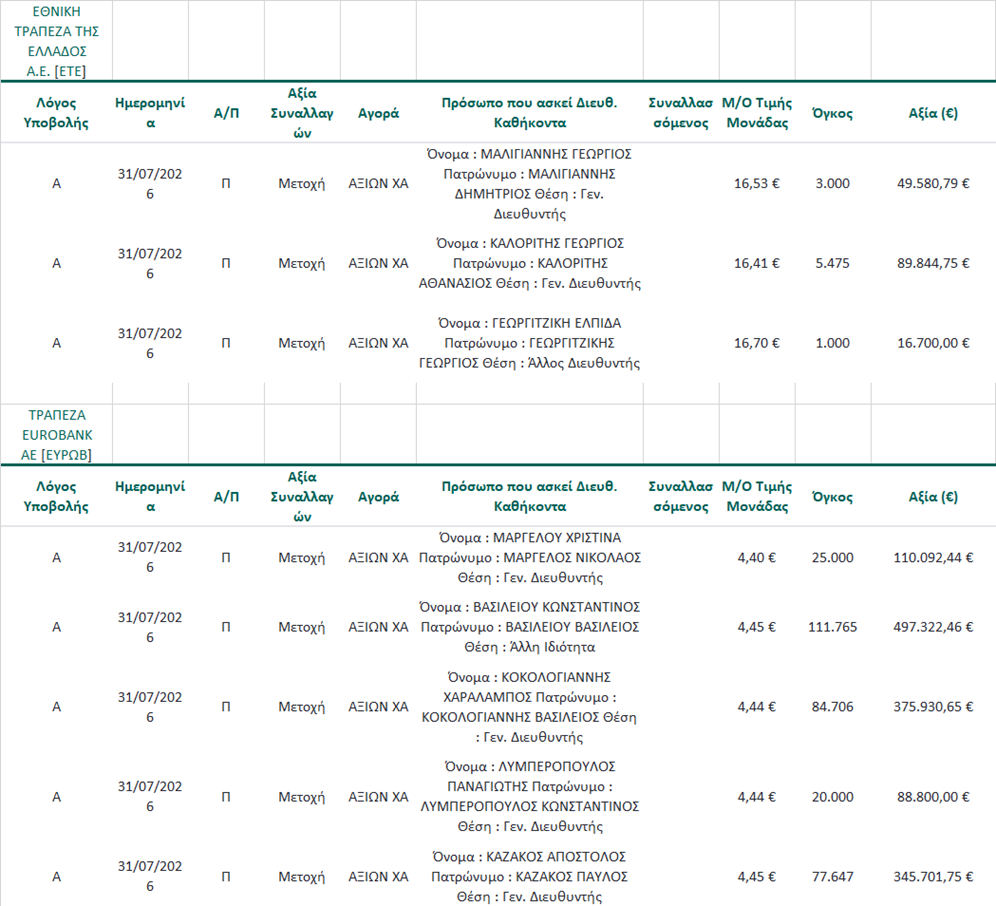The image size is (996, 906).
Task: Select the ΤΡΑΠΕΖΑ EUROBANK ΑΕ [ΕΥΡΩΒ] title cell
Action: (x=57, y=435)
